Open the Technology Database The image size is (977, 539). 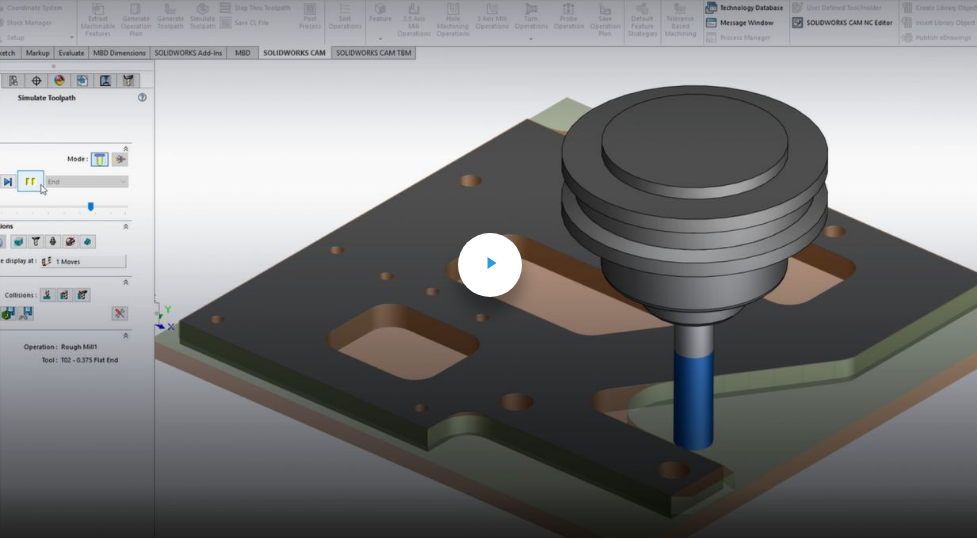[744, 8]
